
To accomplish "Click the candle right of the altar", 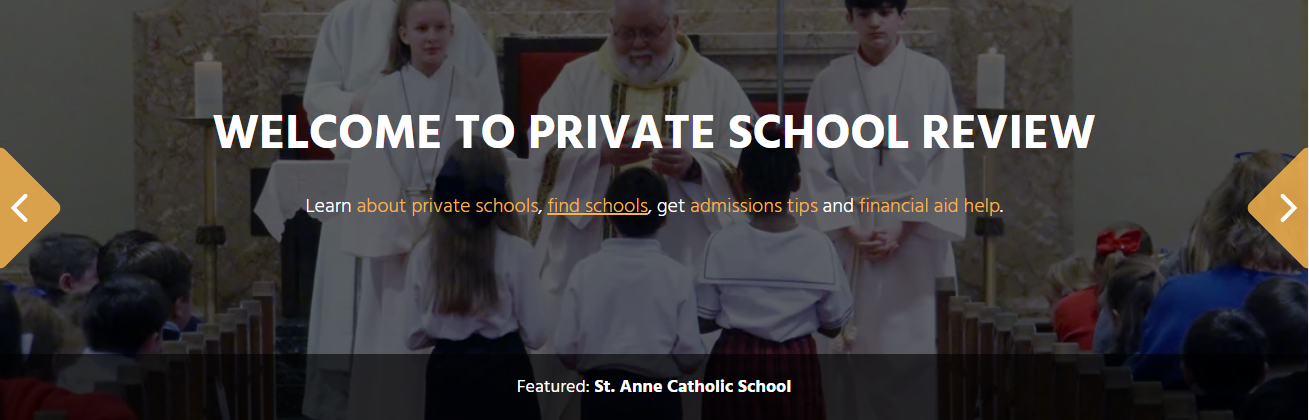I will click(990, 80).
